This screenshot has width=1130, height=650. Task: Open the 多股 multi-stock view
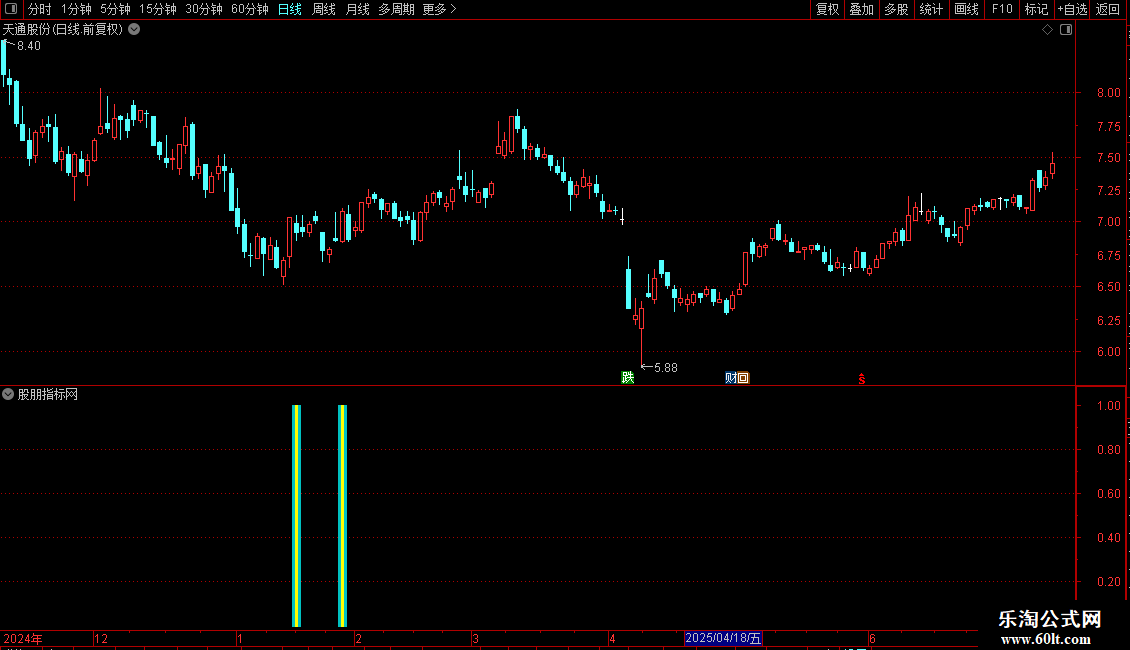click(x=896, y=9)
